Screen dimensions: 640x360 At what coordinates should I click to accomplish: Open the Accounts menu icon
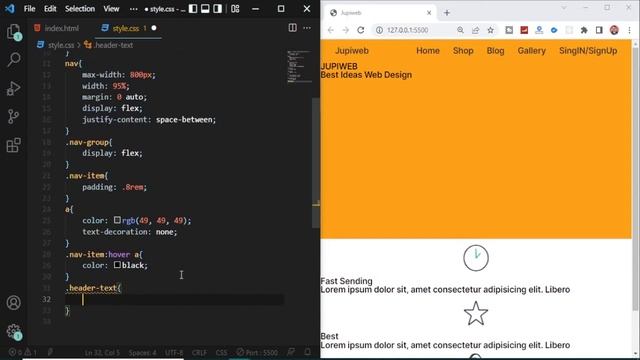click(x=13, y=302)
